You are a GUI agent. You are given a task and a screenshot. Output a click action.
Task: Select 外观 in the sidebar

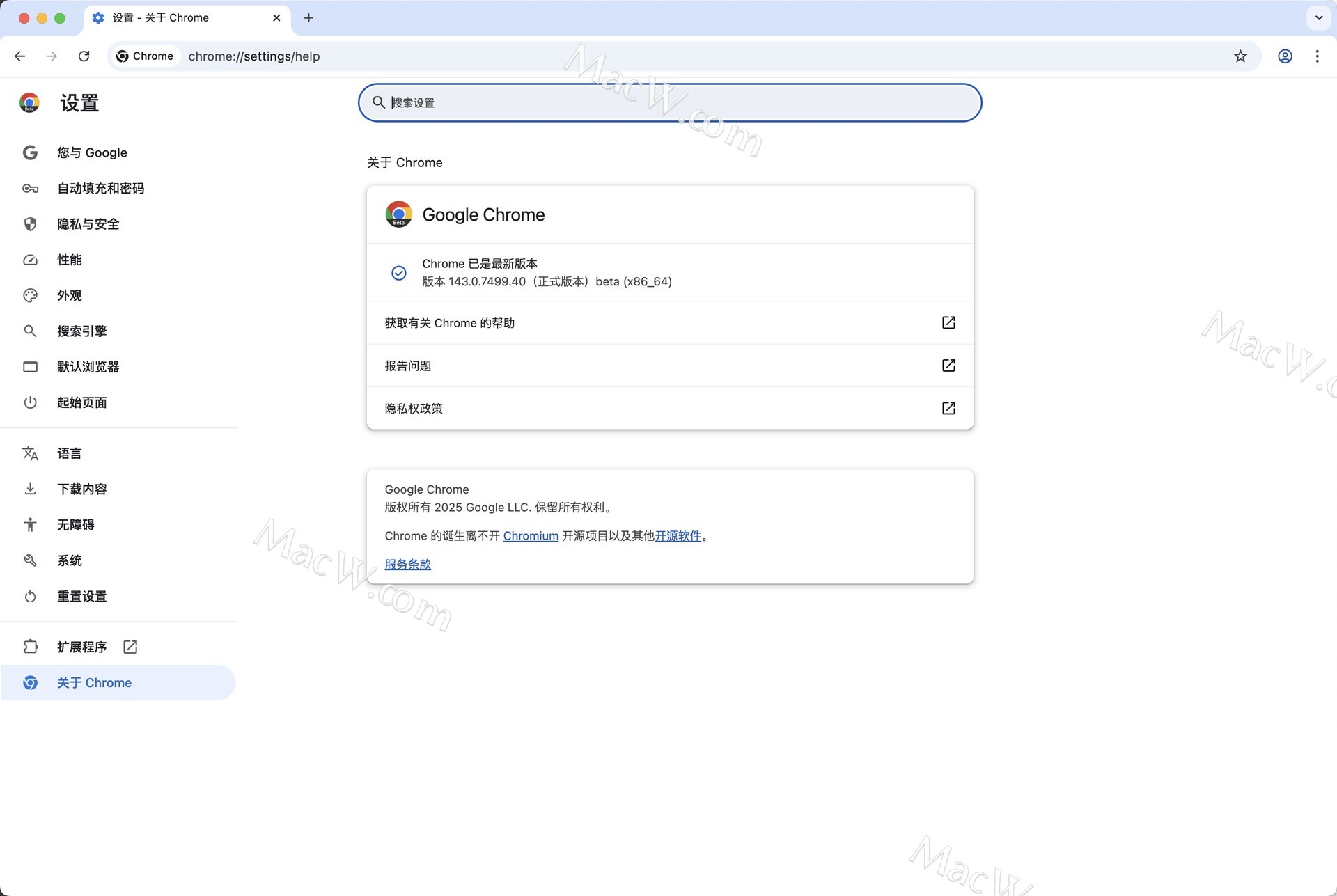[x=69, y=295]
